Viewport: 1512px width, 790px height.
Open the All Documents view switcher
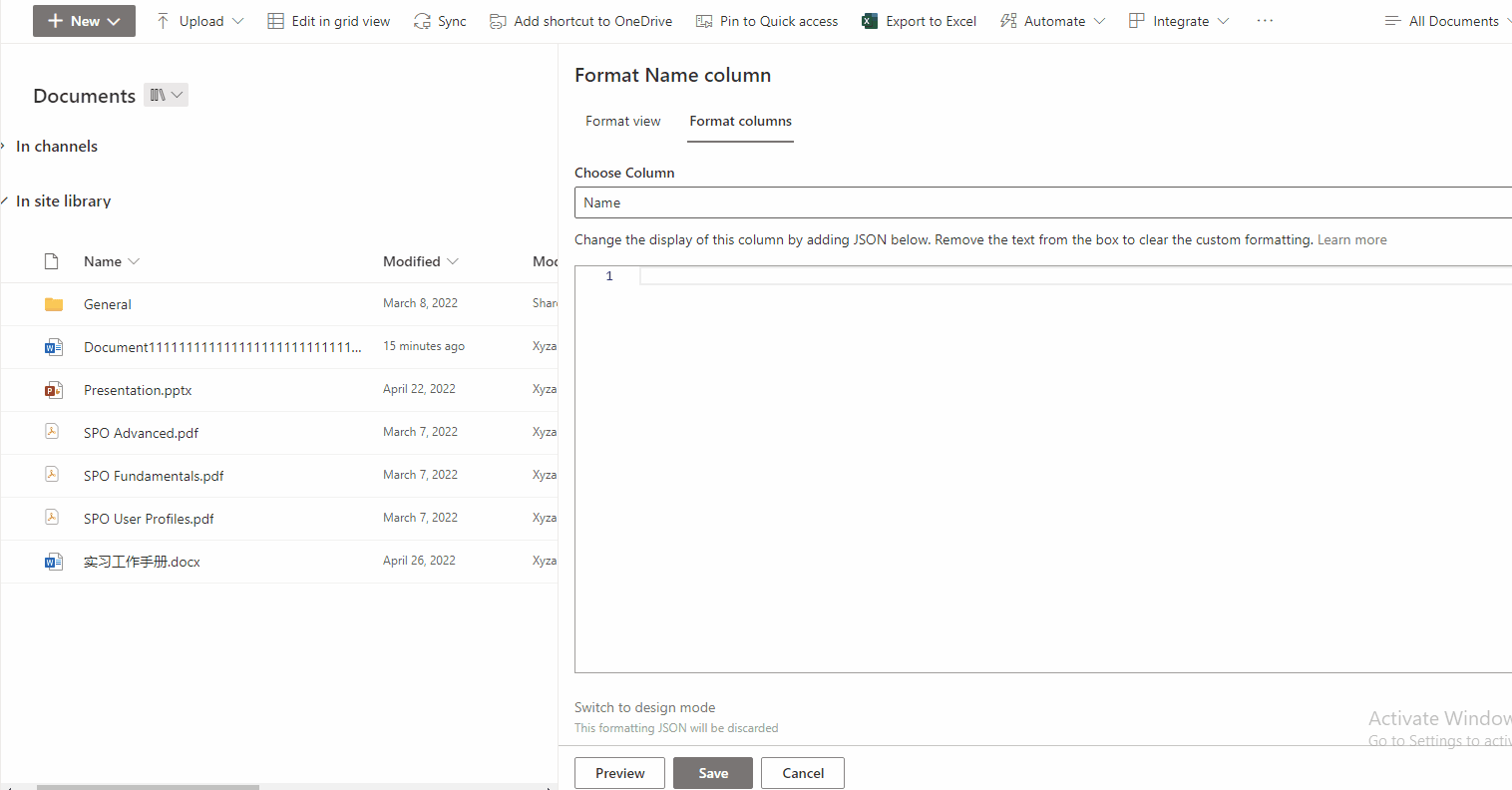(1448, 21)
